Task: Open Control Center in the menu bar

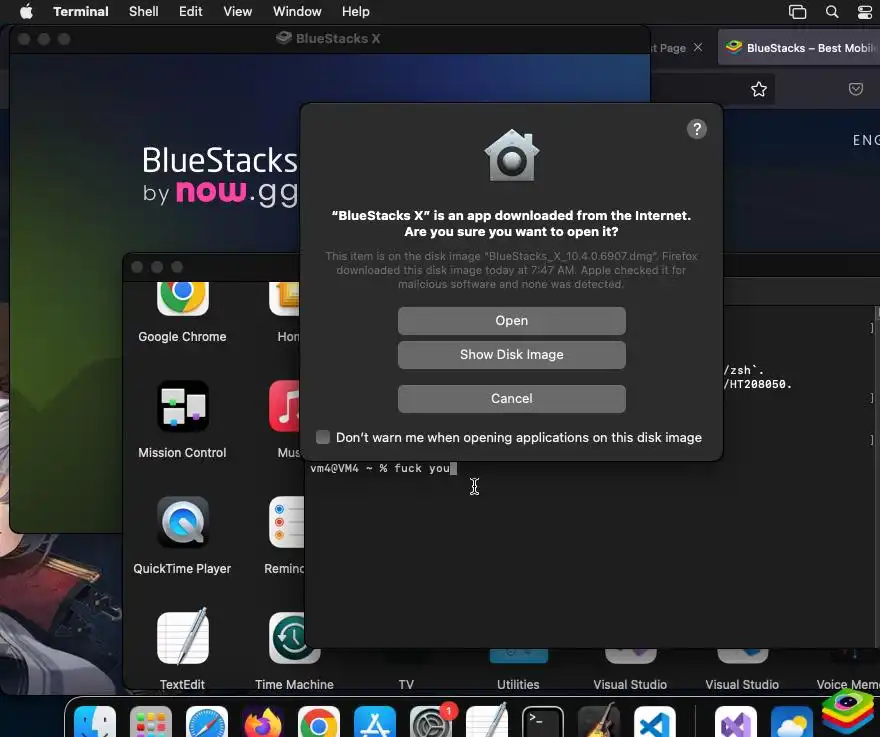Action: 865,11
